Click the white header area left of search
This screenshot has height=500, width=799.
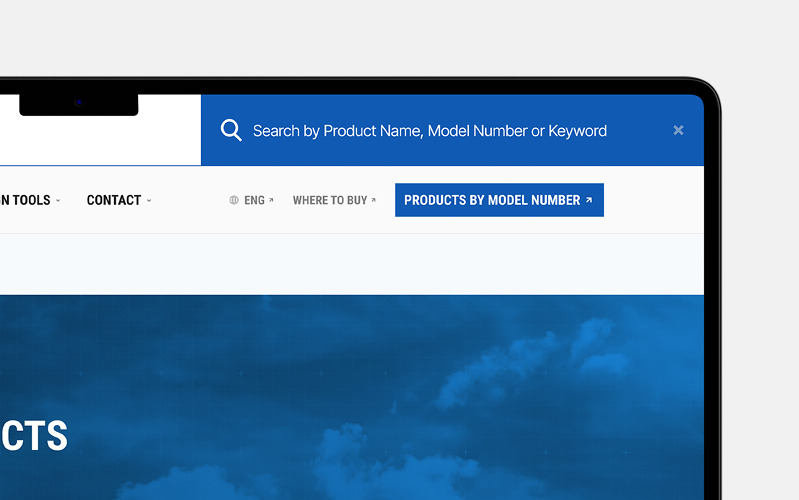click(x=100, y=140)
